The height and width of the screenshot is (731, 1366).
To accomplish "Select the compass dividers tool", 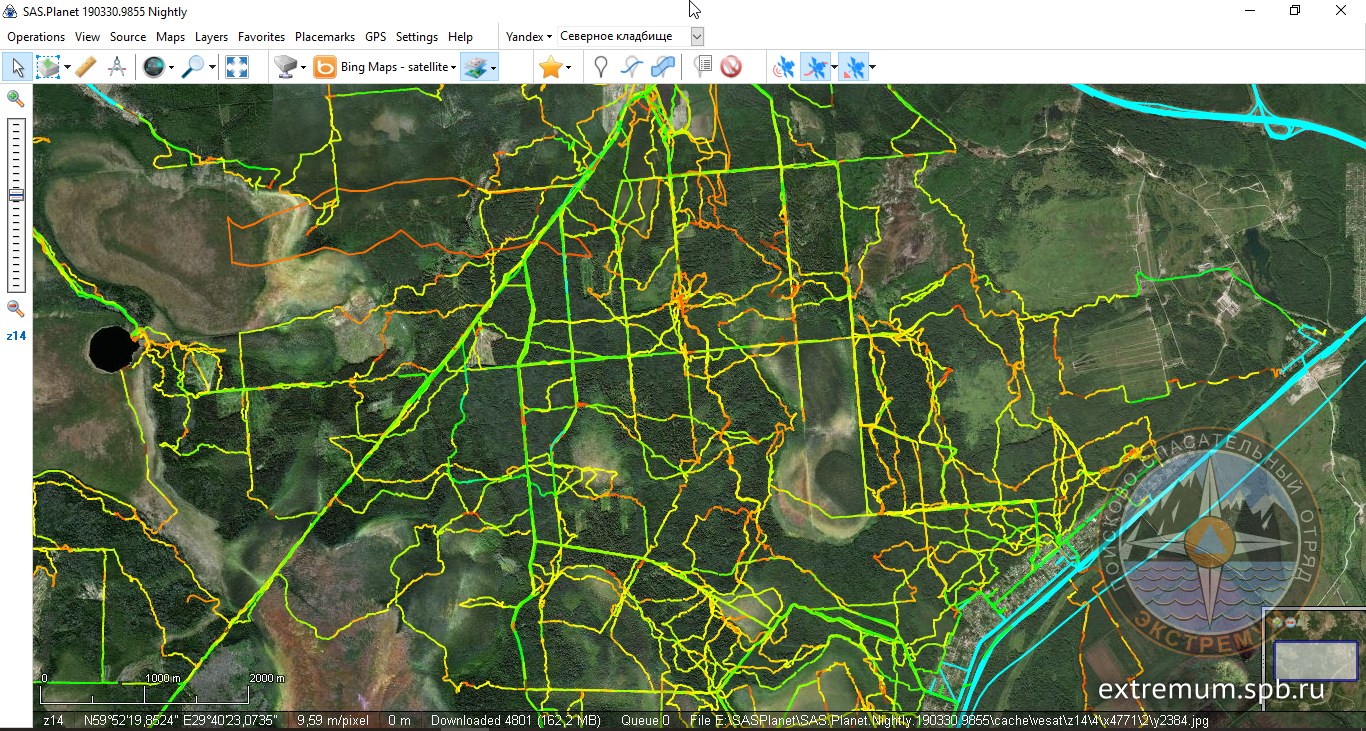I will [117, 67].
